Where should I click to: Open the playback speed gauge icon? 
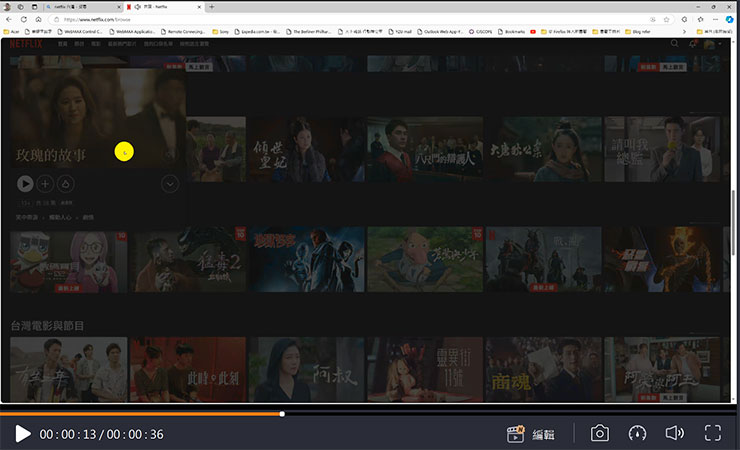tap(637, 434)
